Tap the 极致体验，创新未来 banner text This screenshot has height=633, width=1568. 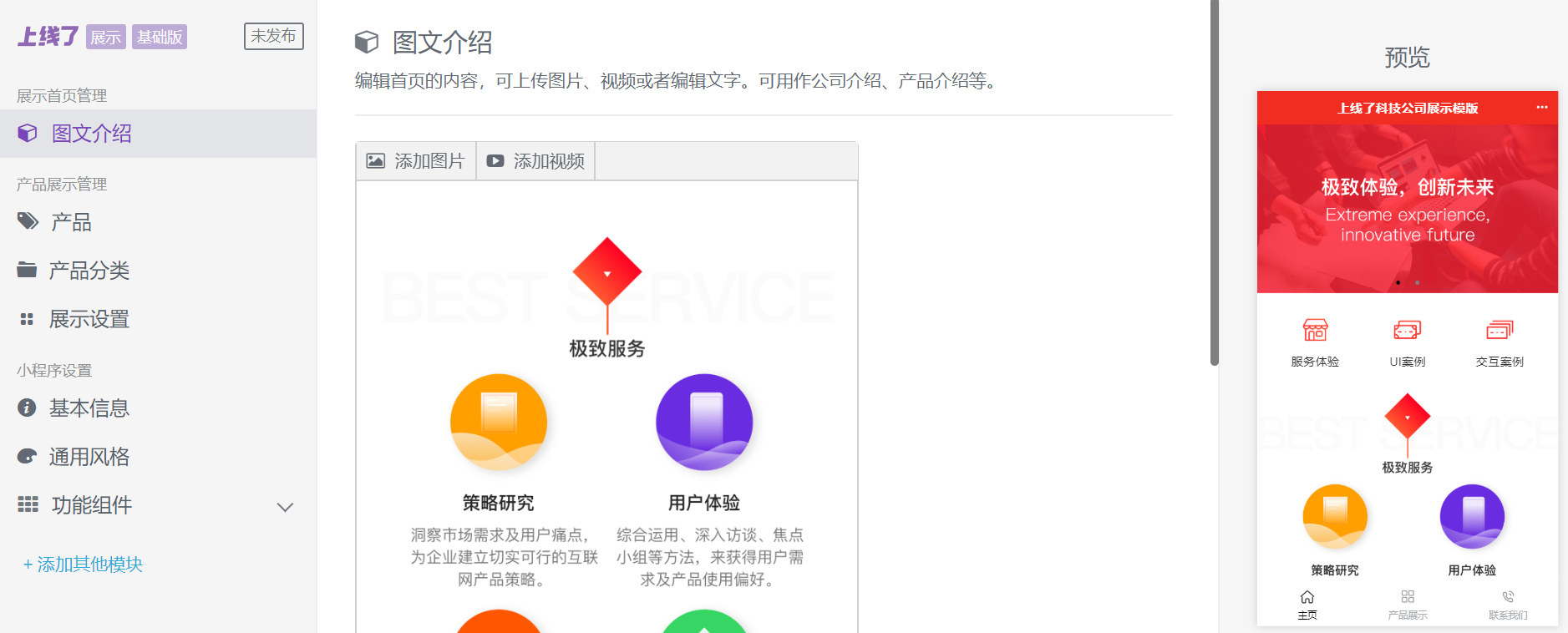pos(1408,187)
